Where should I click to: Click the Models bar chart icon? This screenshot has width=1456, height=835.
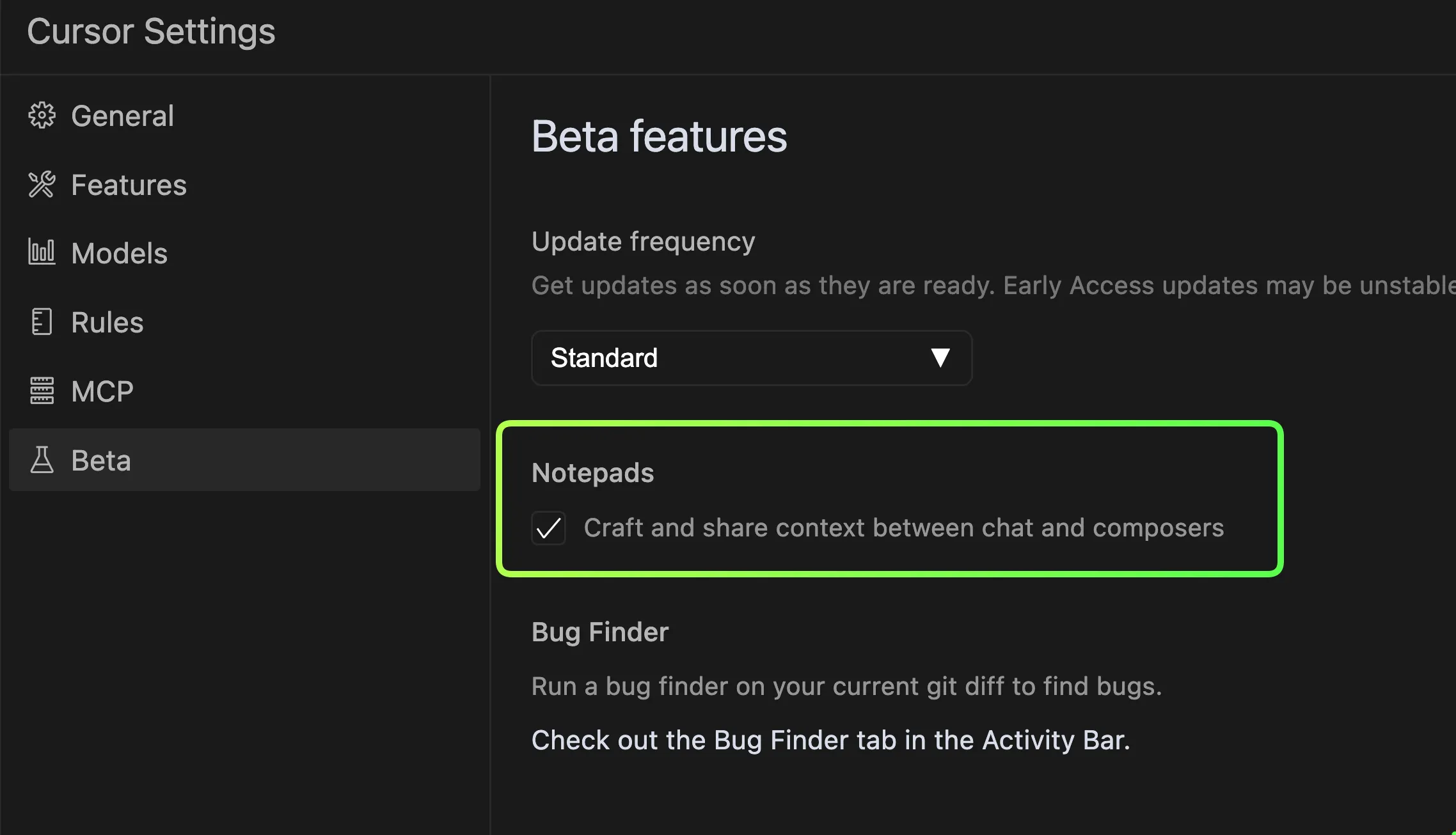tap(42, 253)
